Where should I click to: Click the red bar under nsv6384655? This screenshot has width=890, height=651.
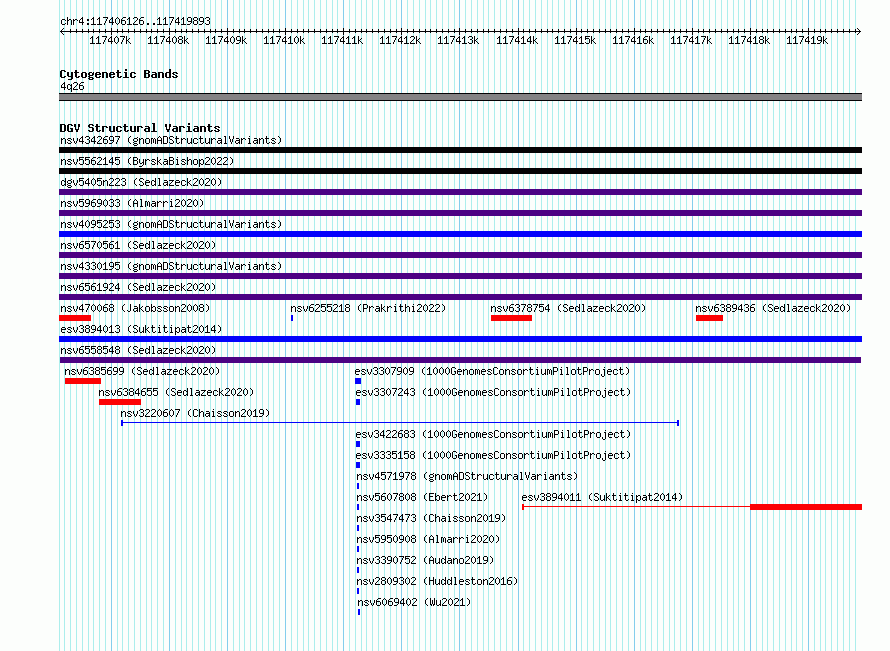pos(120,402)
